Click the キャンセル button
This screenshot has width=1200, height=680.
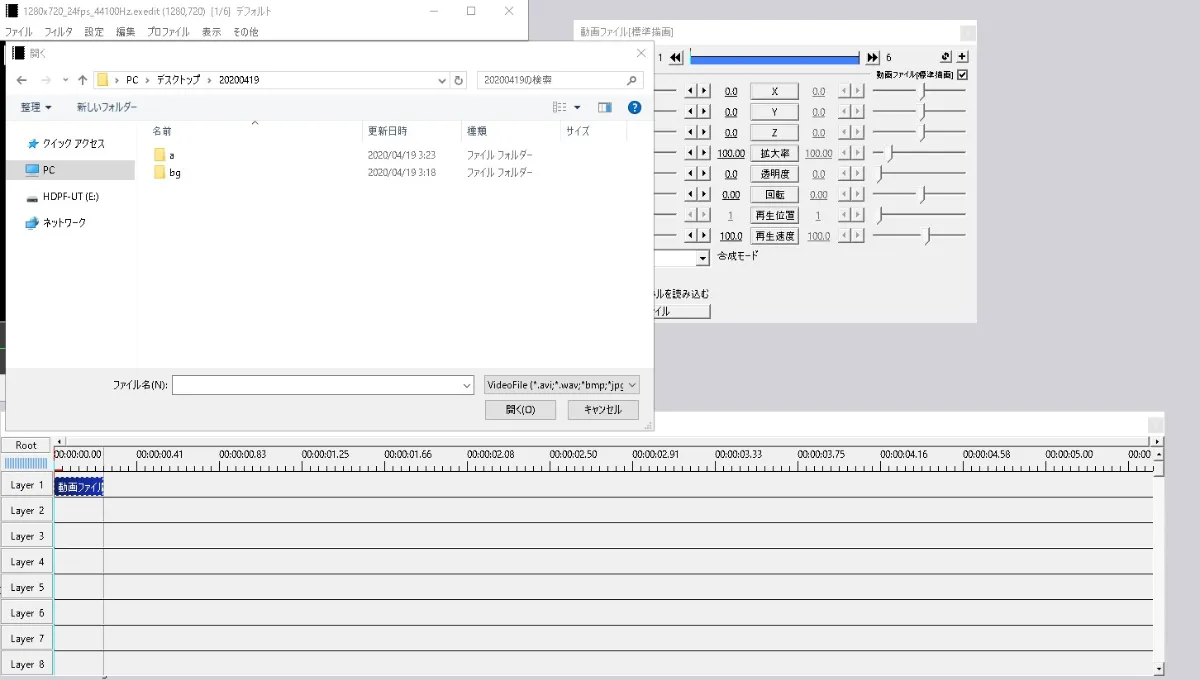click(603, 410)
